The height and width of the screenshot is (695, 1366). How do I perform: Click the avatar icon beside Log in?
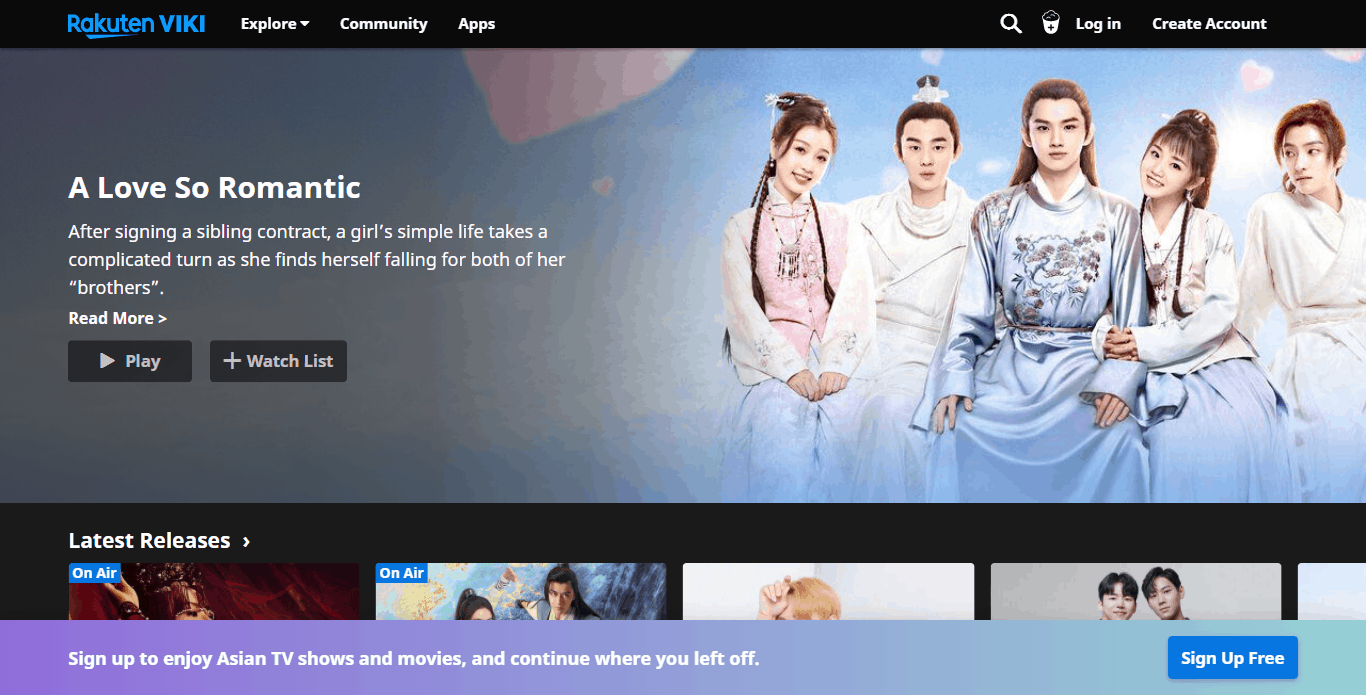click(x=1050, y=23)
